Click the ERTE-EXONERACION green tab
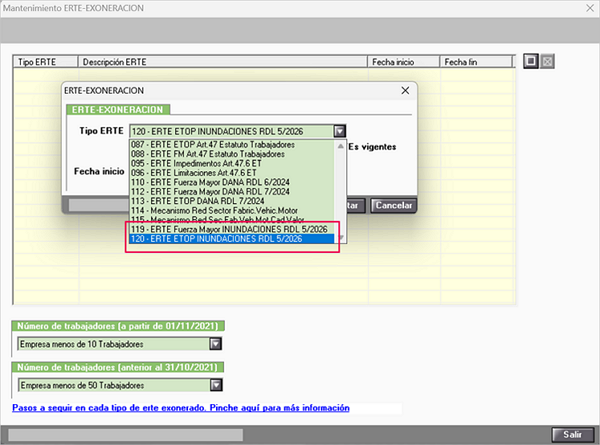 (x=118, y=109)
